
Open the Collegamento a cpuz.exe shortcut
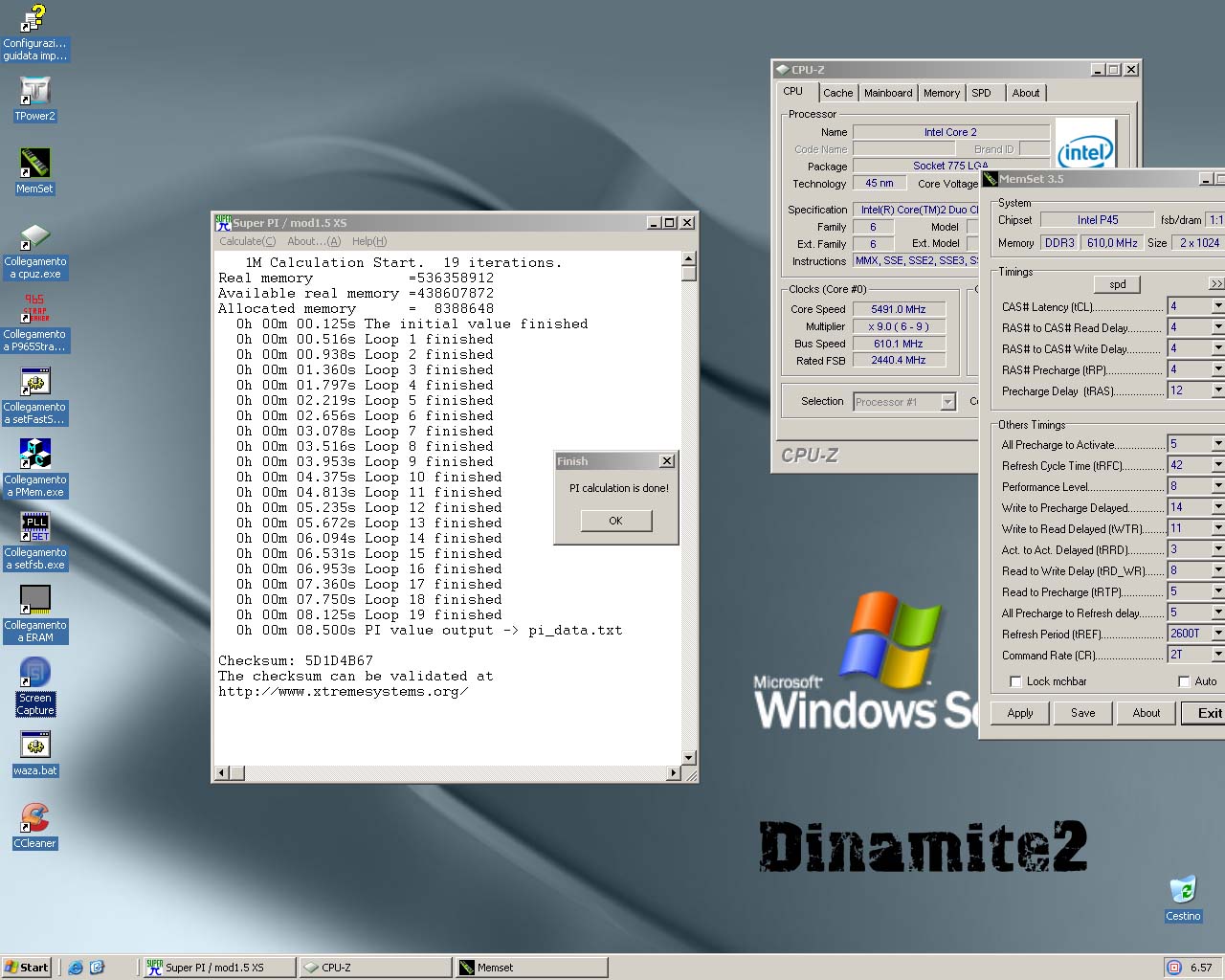[34, 253]
